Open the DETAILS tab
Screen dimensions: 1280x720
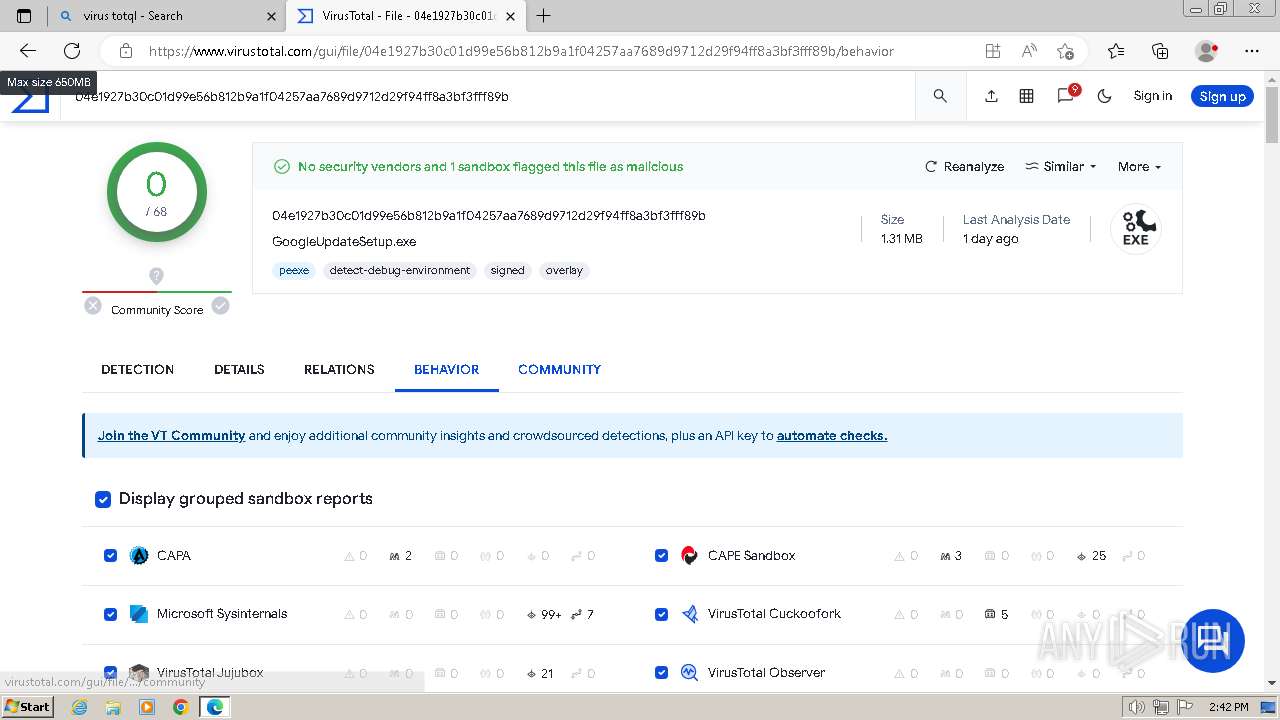[239, 369]
